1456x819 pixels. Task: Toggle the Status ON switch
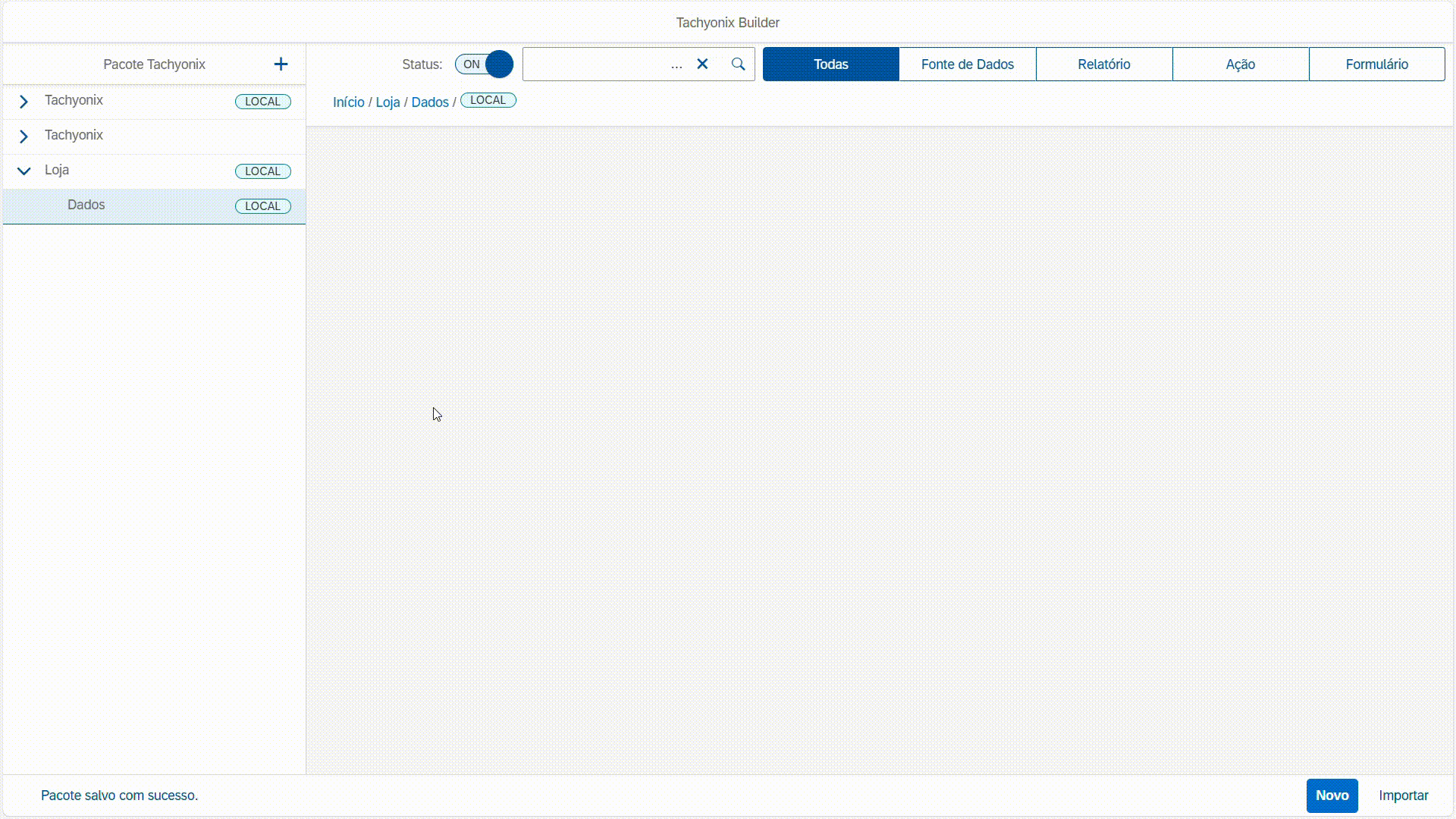(x=484, y=64)
